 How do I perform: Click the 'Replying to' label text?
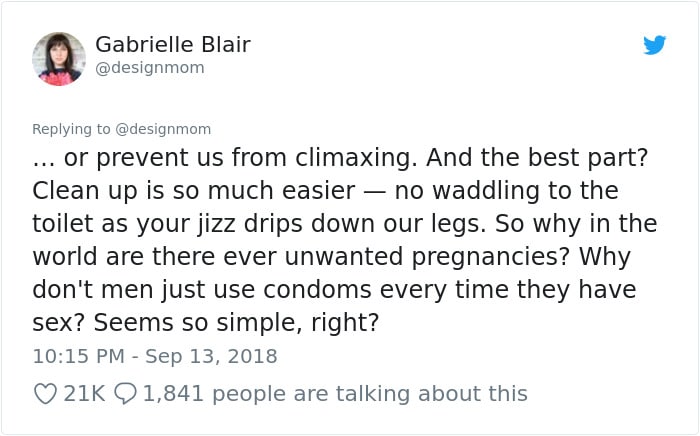pyautogui.click(x=71, y=129)
